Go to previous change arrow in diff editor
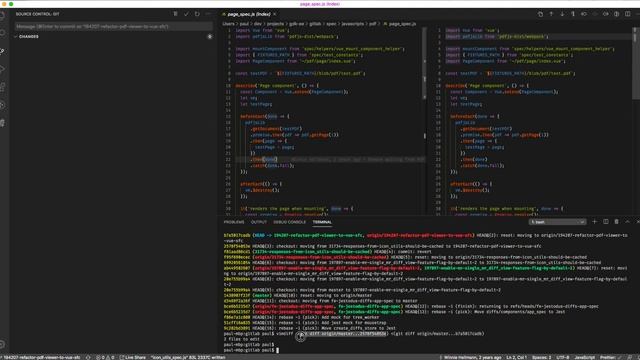The height and width of the screenshot is (360, 640). coord(551,14)
